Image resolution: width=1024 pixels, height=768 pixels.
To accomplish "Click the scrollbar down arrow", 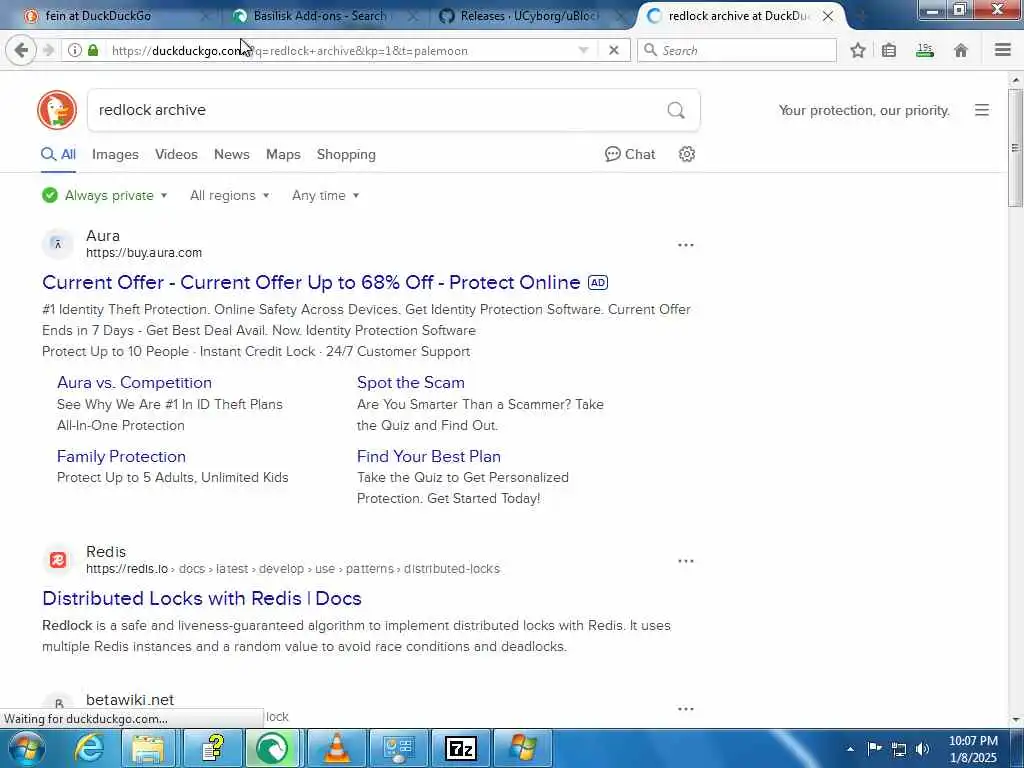I will pos(1015,720).
